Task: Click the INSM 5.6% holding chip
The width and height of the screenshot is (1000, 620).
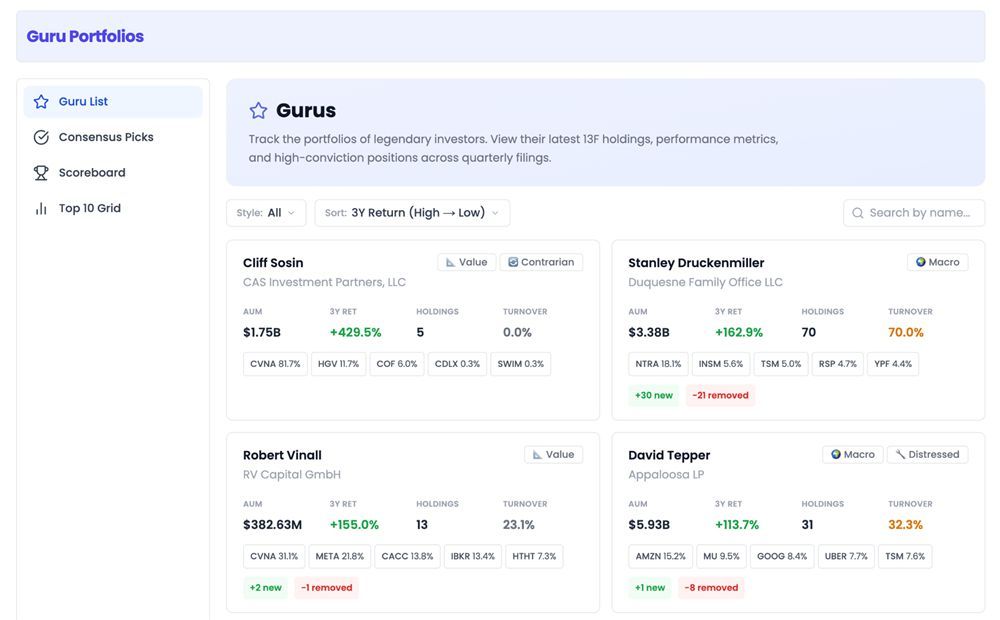Action: (721, 364)
